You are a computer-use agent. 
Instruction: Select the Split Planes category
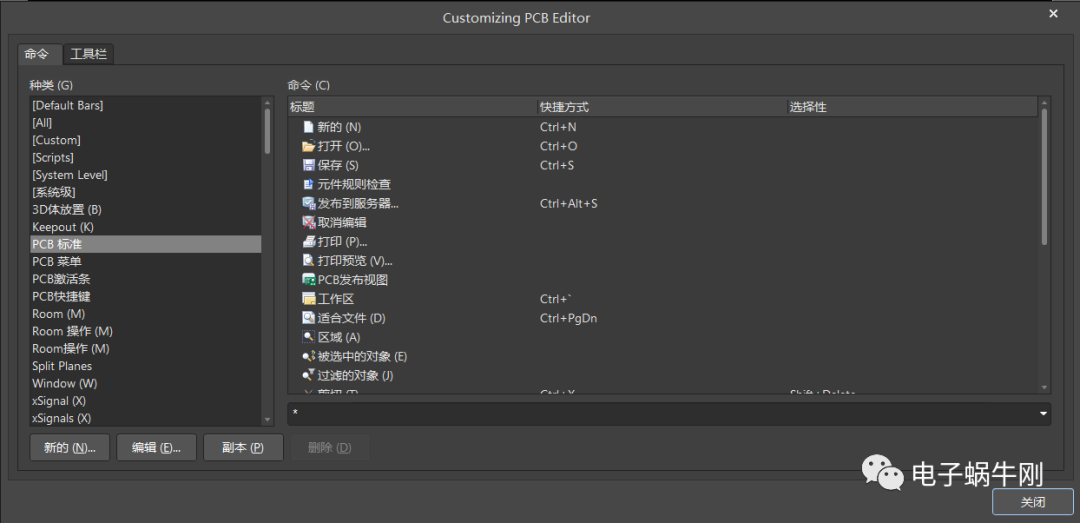(145, 366)
